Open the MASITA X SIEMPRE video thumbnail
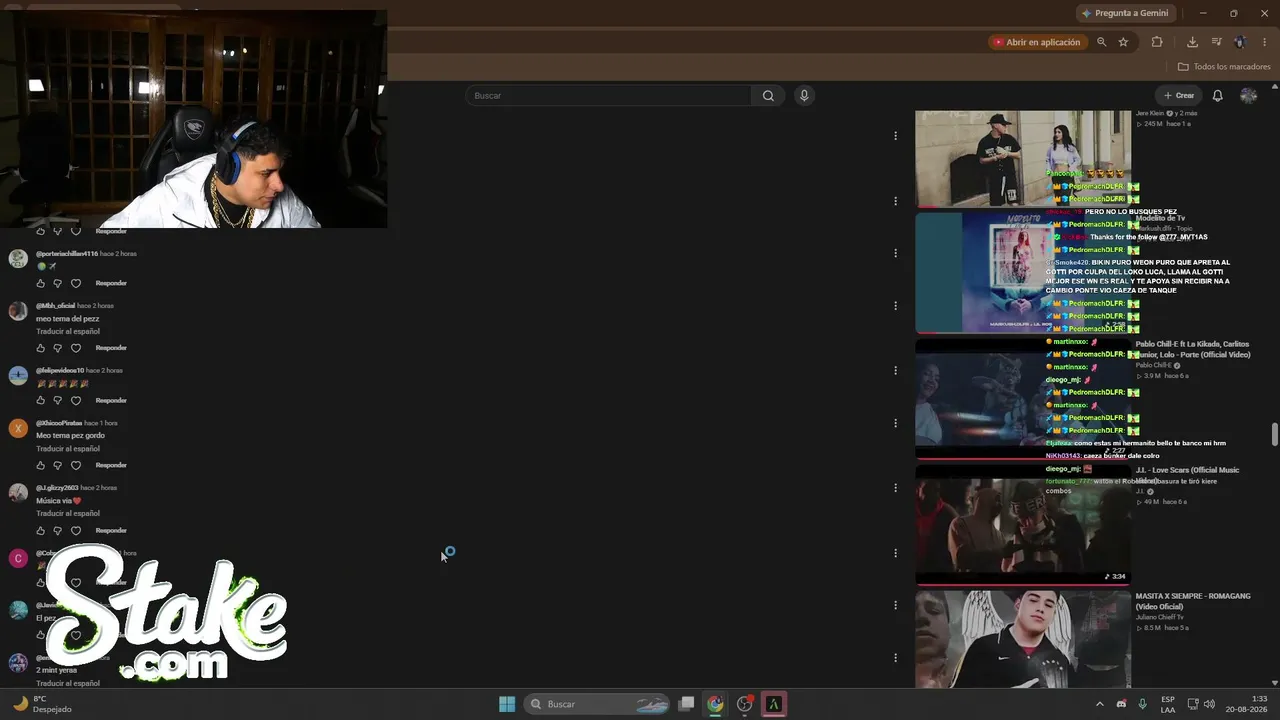This screenshot has height=720, width=1280. pos(1023,639)
